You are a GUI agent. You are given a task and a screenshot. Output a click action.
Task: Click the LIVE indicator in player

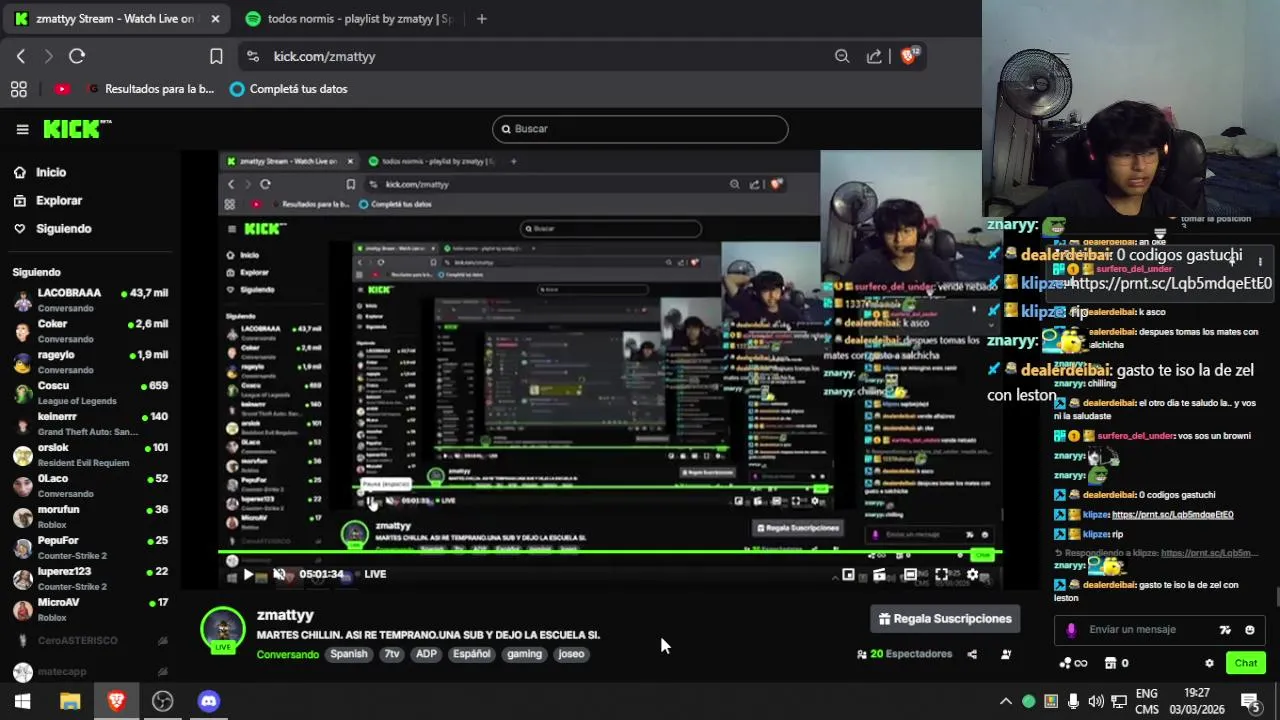coord(375,574)
